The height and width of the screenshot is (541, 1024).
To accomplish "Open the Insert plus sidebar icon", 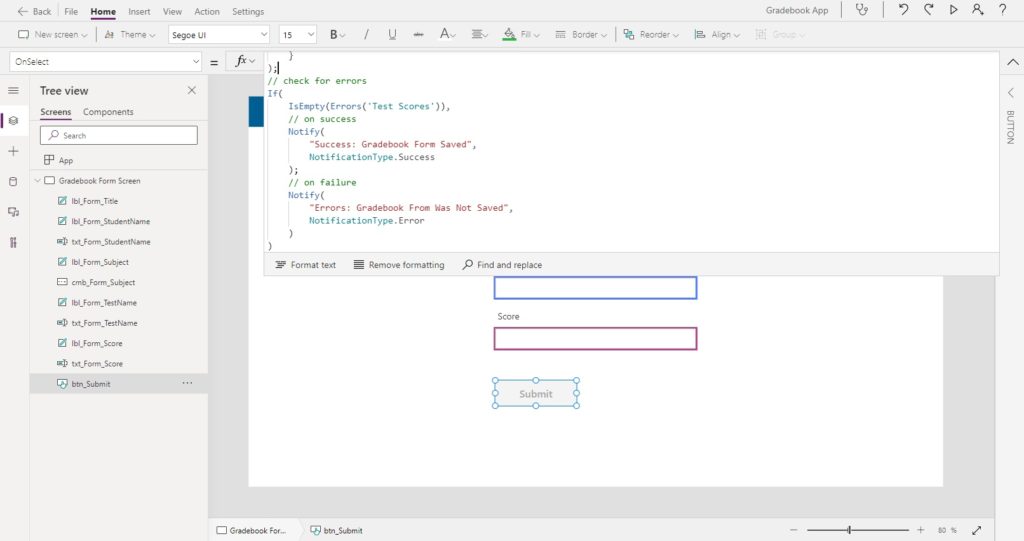I will click(x=13, y=151).
